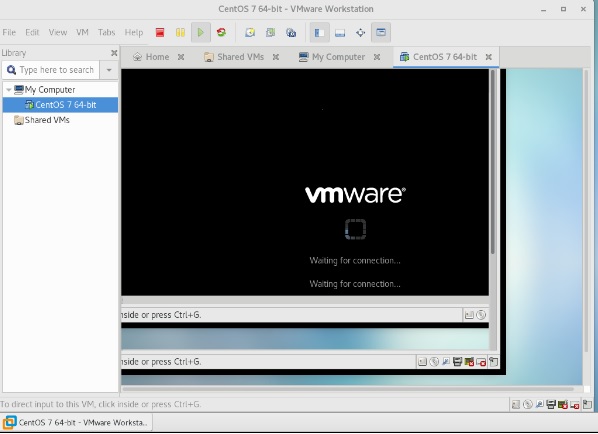Switch to the My Computer tab
This screenshot has height=434, width=598.
(x=332, y=57)
